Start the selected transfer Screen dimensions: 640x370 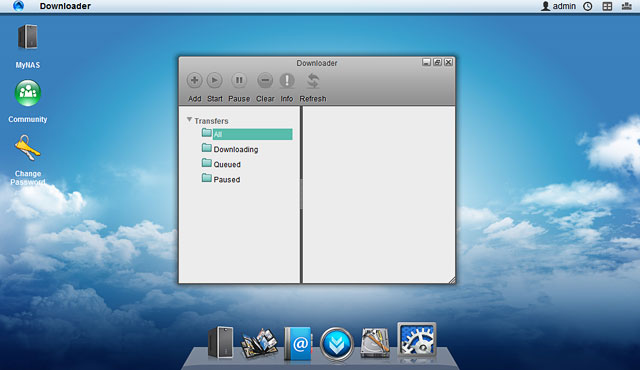pos(214,80)
